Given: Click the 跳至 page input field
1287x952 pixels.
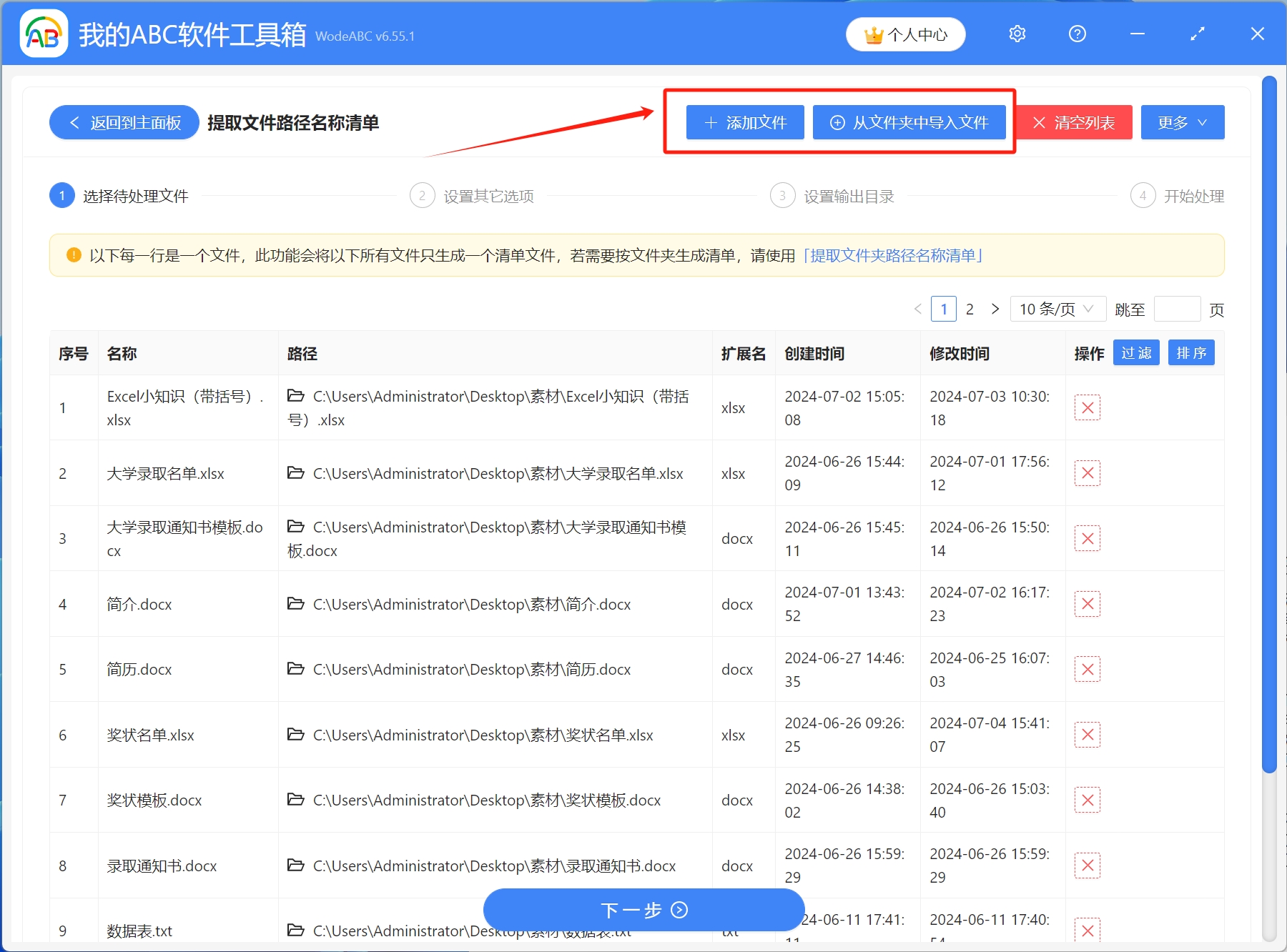Looking at the screenshot, I should tap(1176, 308).
